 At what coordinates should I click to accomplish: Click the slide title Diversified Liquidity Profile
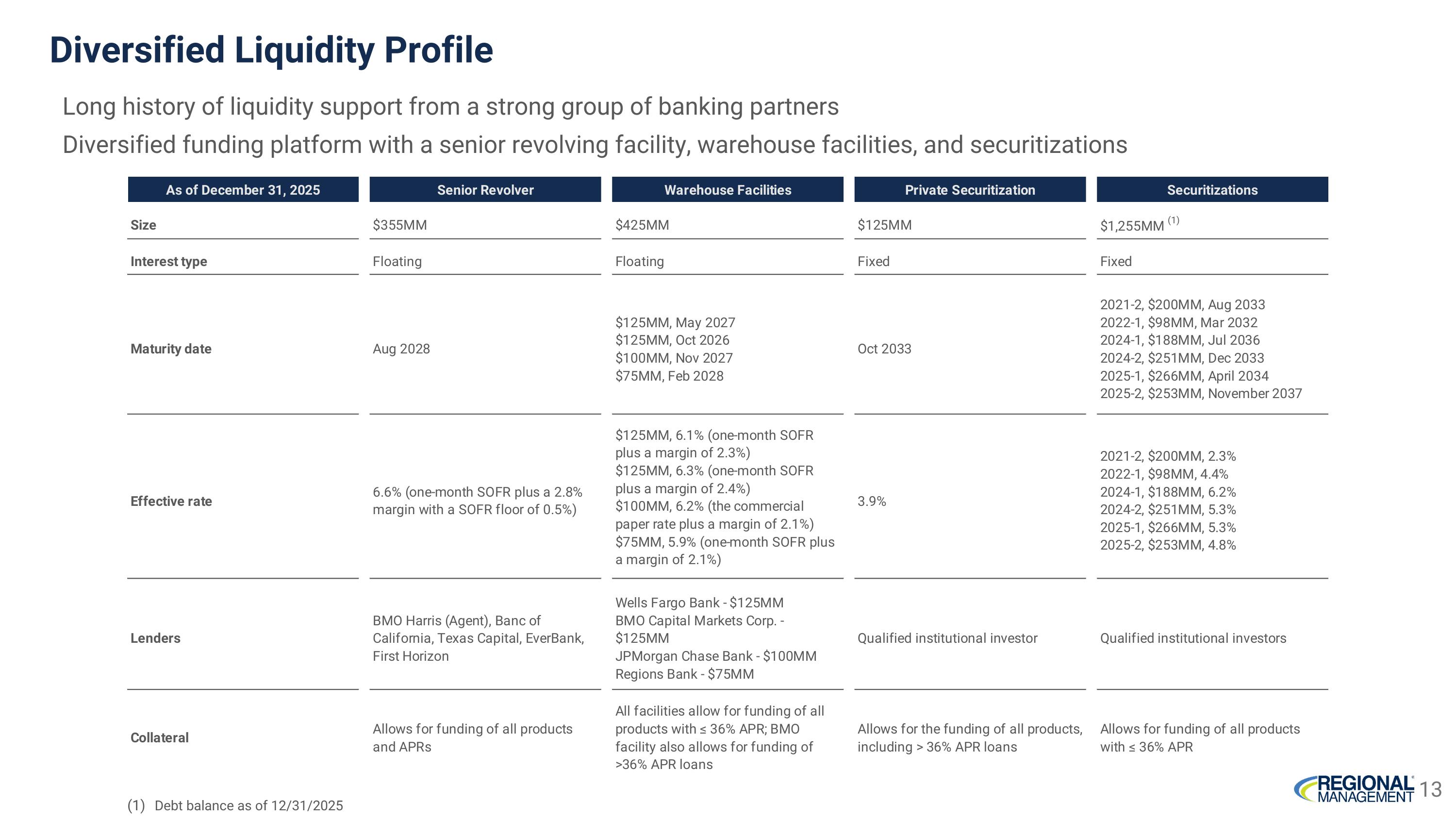[271, 50]
